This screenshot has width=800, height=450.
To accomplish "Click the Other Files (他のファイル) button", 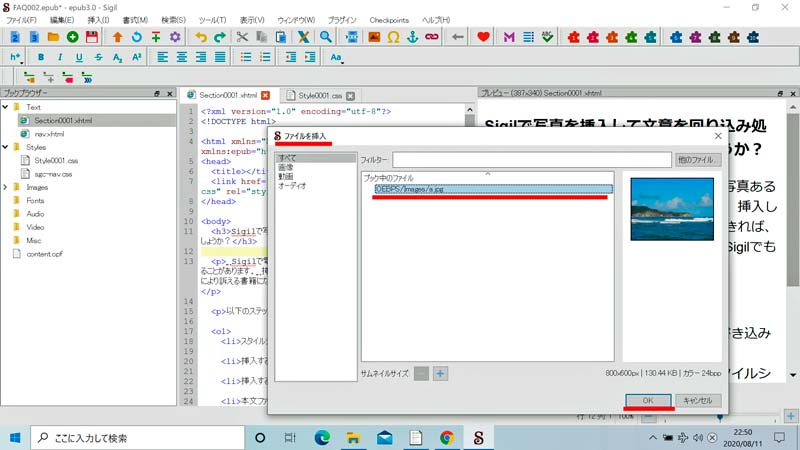I will 698,159.
